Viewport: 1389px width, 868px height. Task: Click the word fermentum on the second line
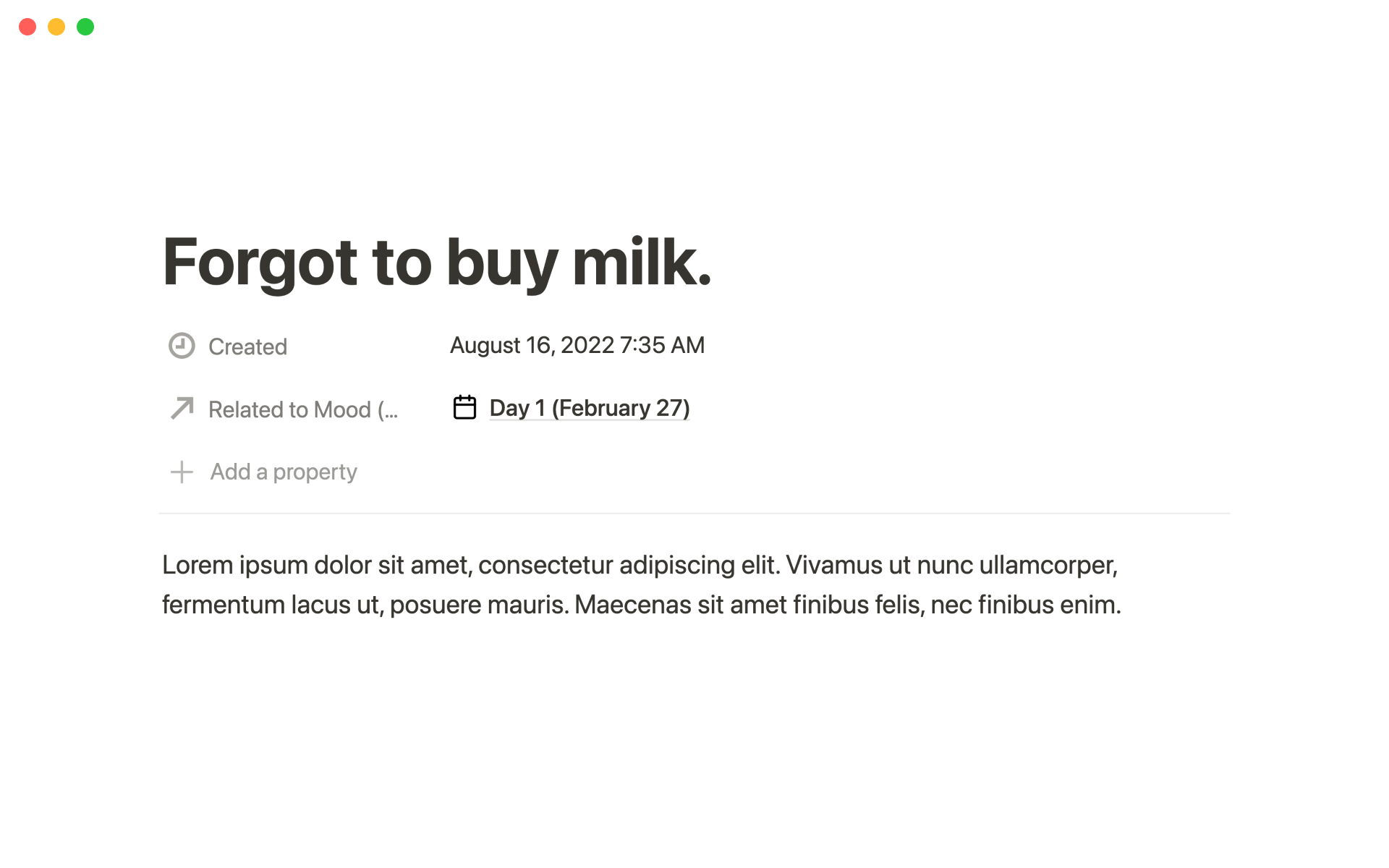(223, 605)
